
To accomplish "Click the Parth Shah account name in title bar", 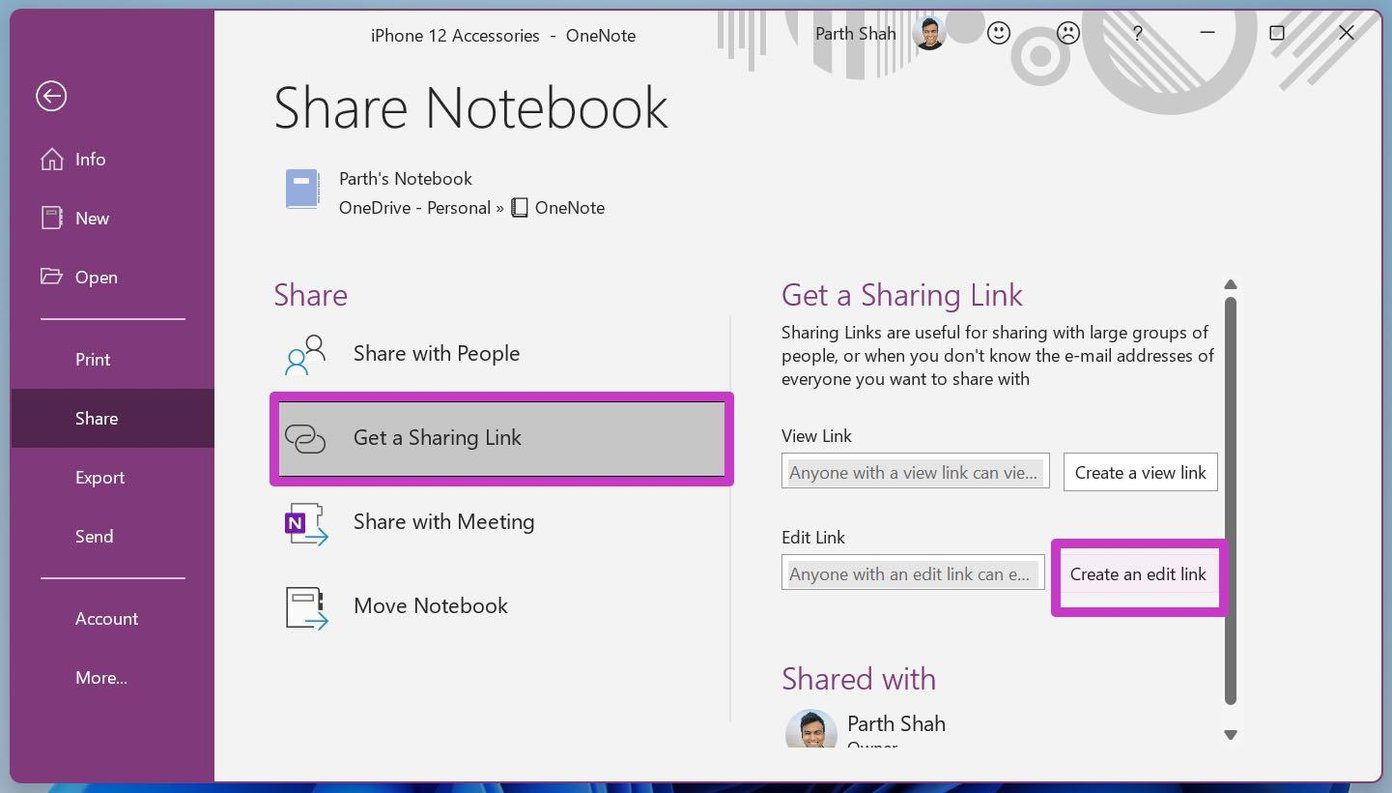I will click(855, 34).
